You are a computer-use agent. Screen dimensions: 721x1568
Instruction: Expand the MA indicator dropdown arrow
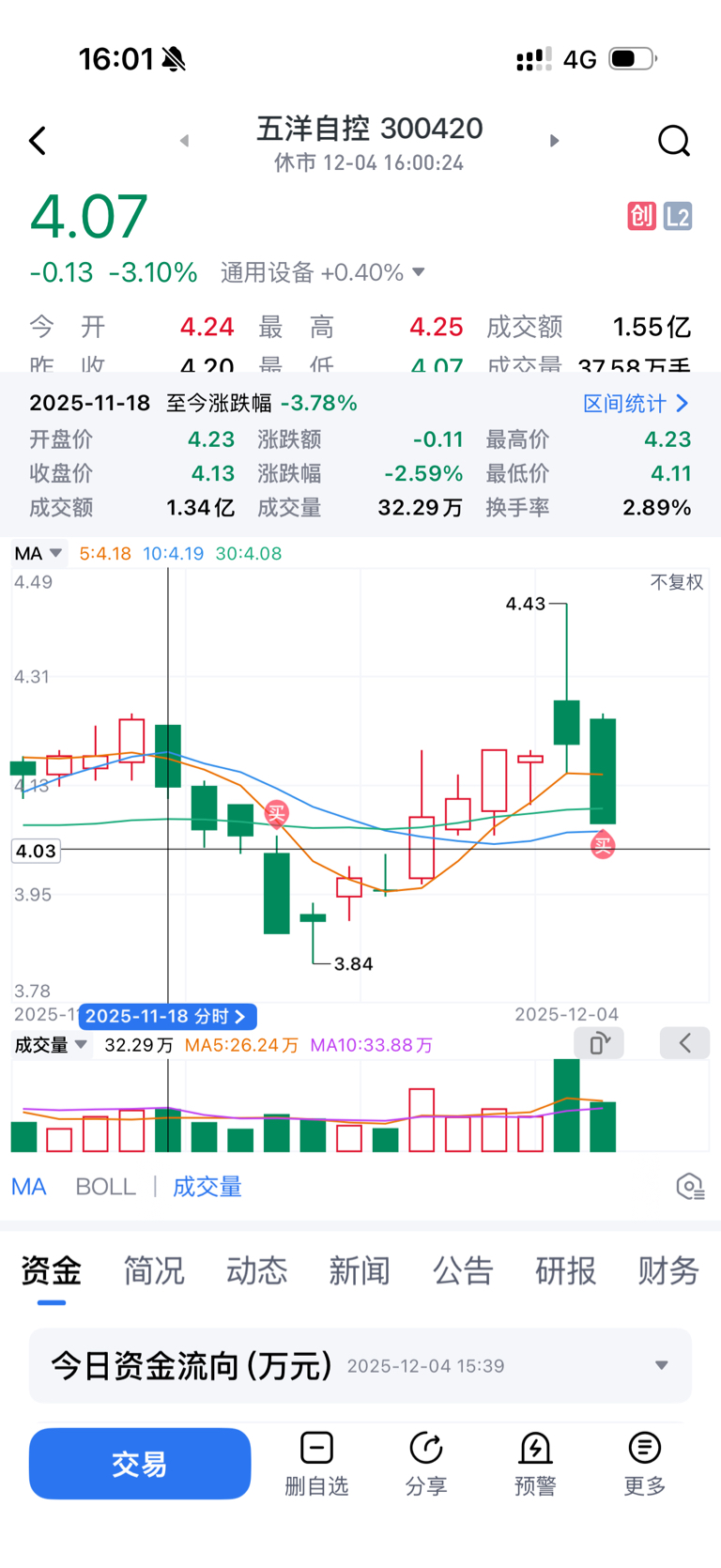[x=55, y=553]
